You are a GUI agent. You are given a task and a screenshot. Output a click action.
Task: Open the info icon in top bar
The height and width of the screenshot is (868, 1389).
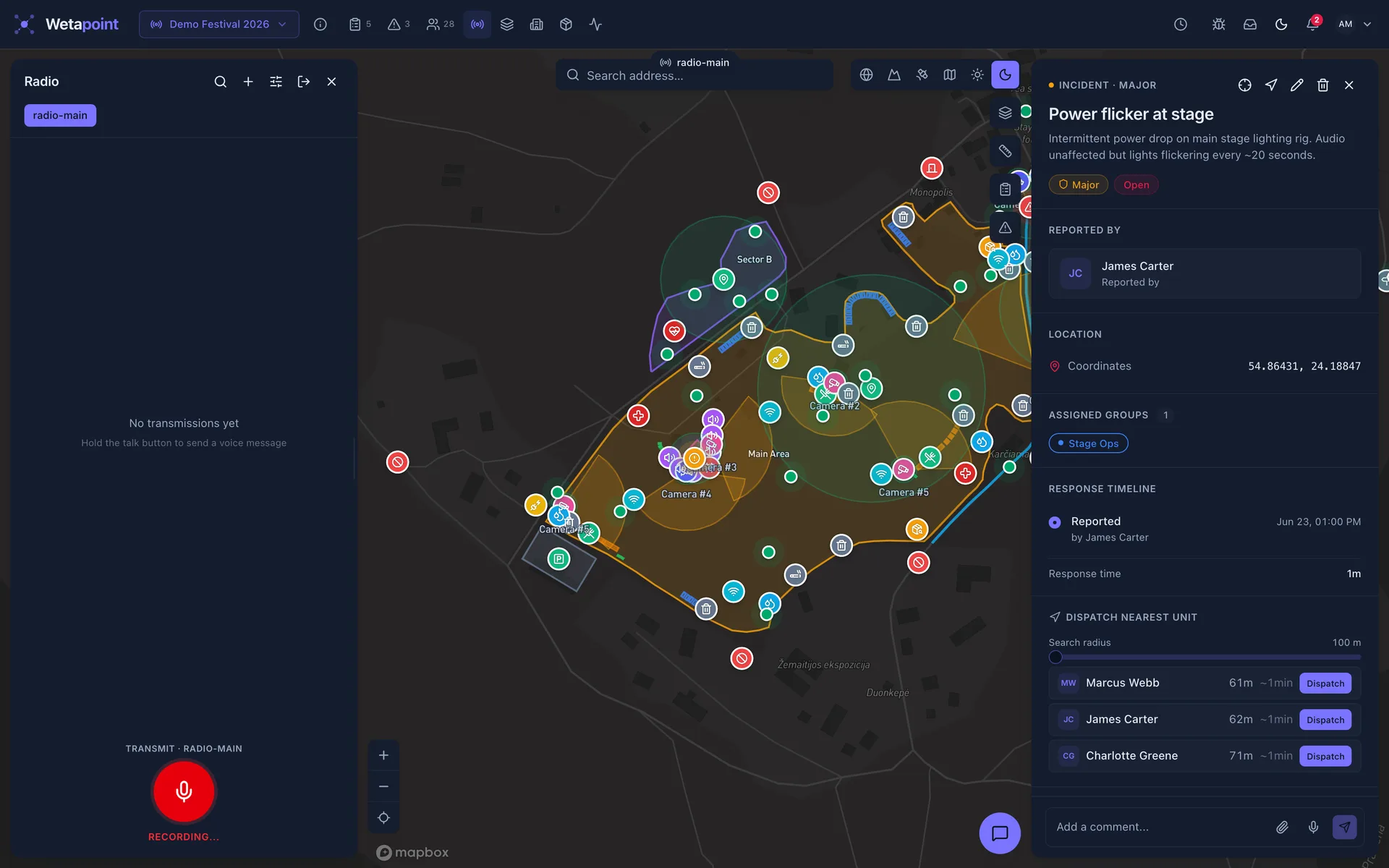[320, 25]
